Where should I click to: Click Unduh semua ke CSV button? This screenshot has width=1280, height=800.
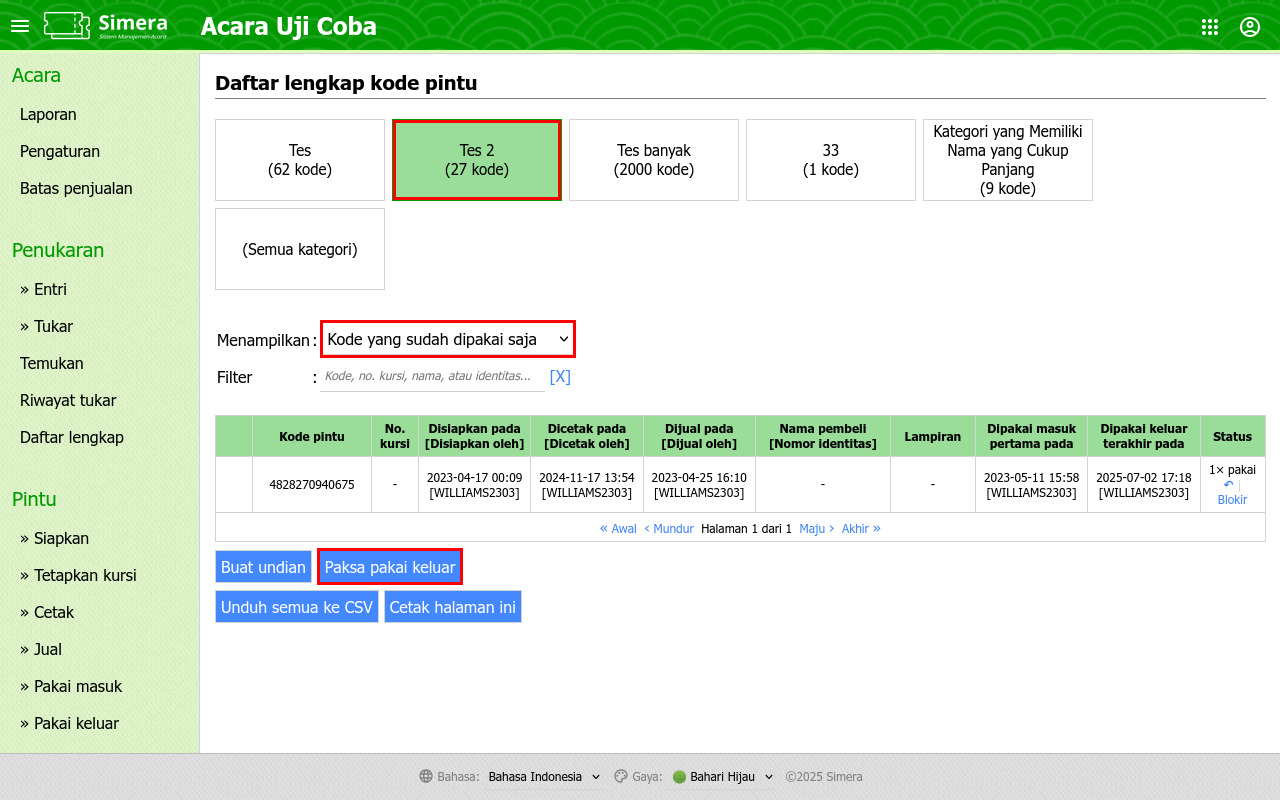[297, 607]
